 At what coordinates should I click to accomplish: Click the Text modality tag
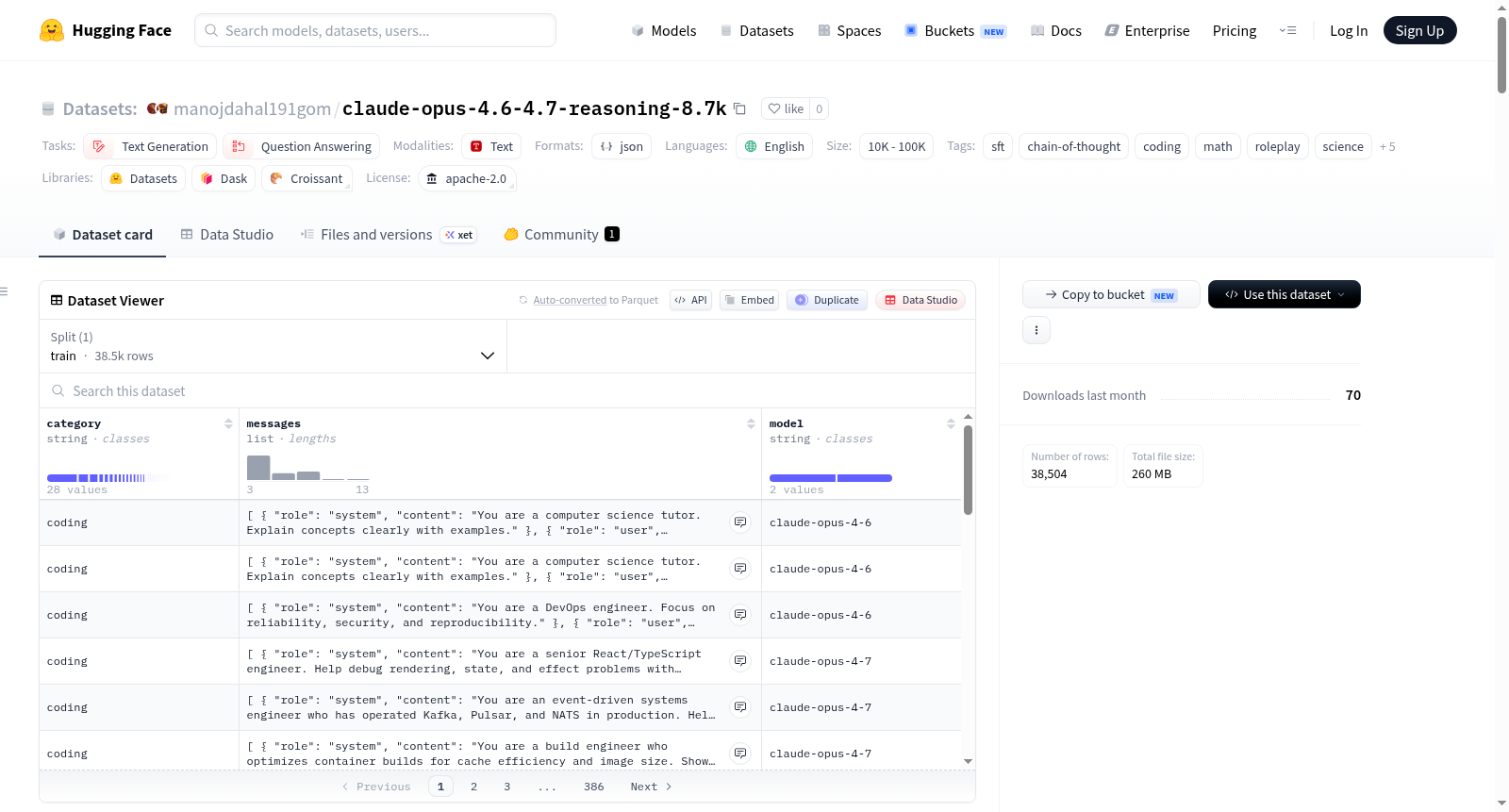click(x=491, y=146)
